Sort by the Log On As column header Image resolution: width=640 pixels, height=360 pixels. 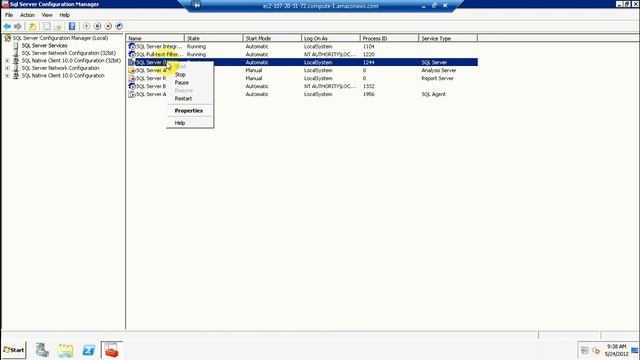[x=331, y=38]
